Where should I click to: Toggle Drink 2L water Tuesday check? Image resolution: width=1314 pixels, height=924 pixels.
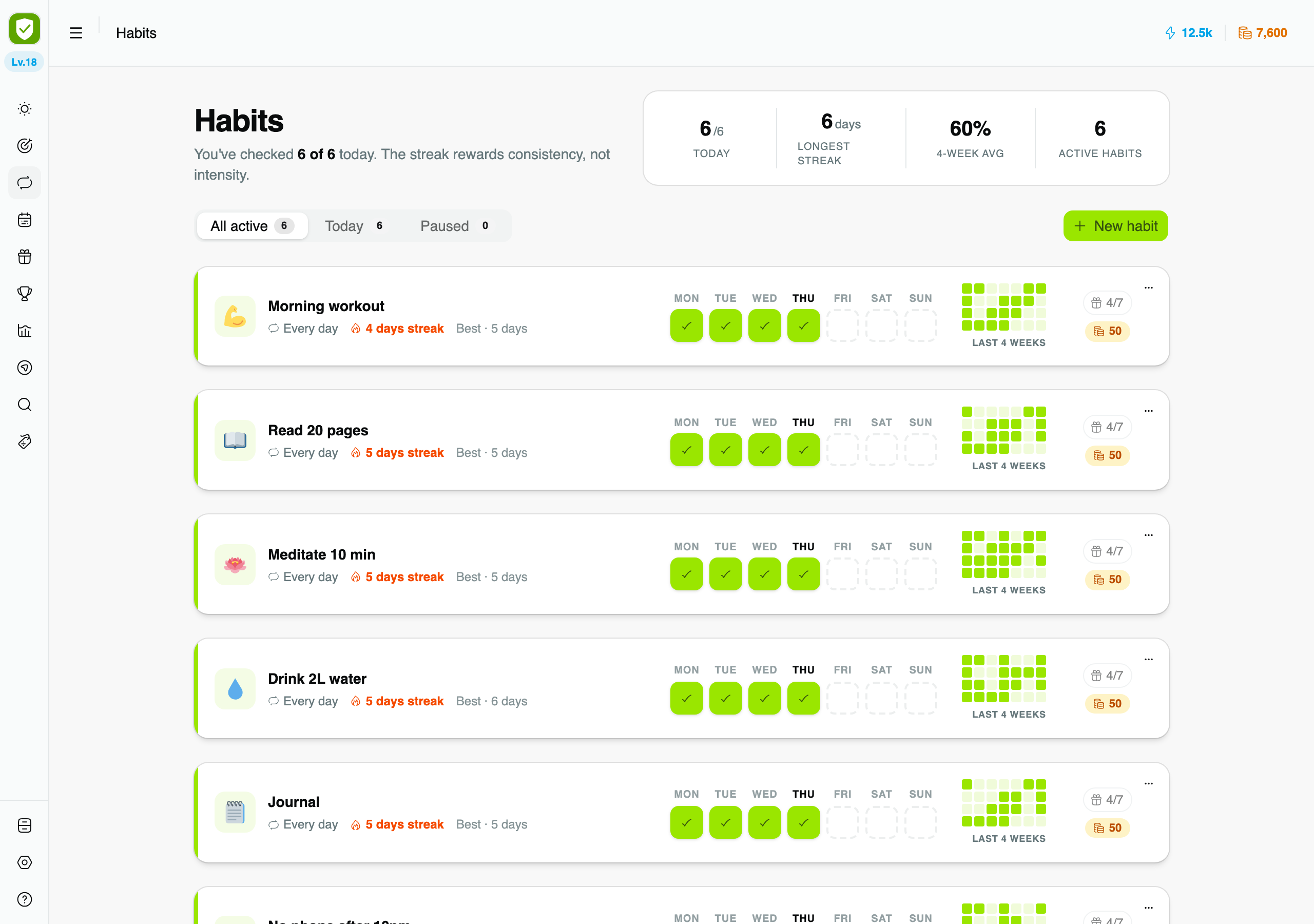[725, 699]
